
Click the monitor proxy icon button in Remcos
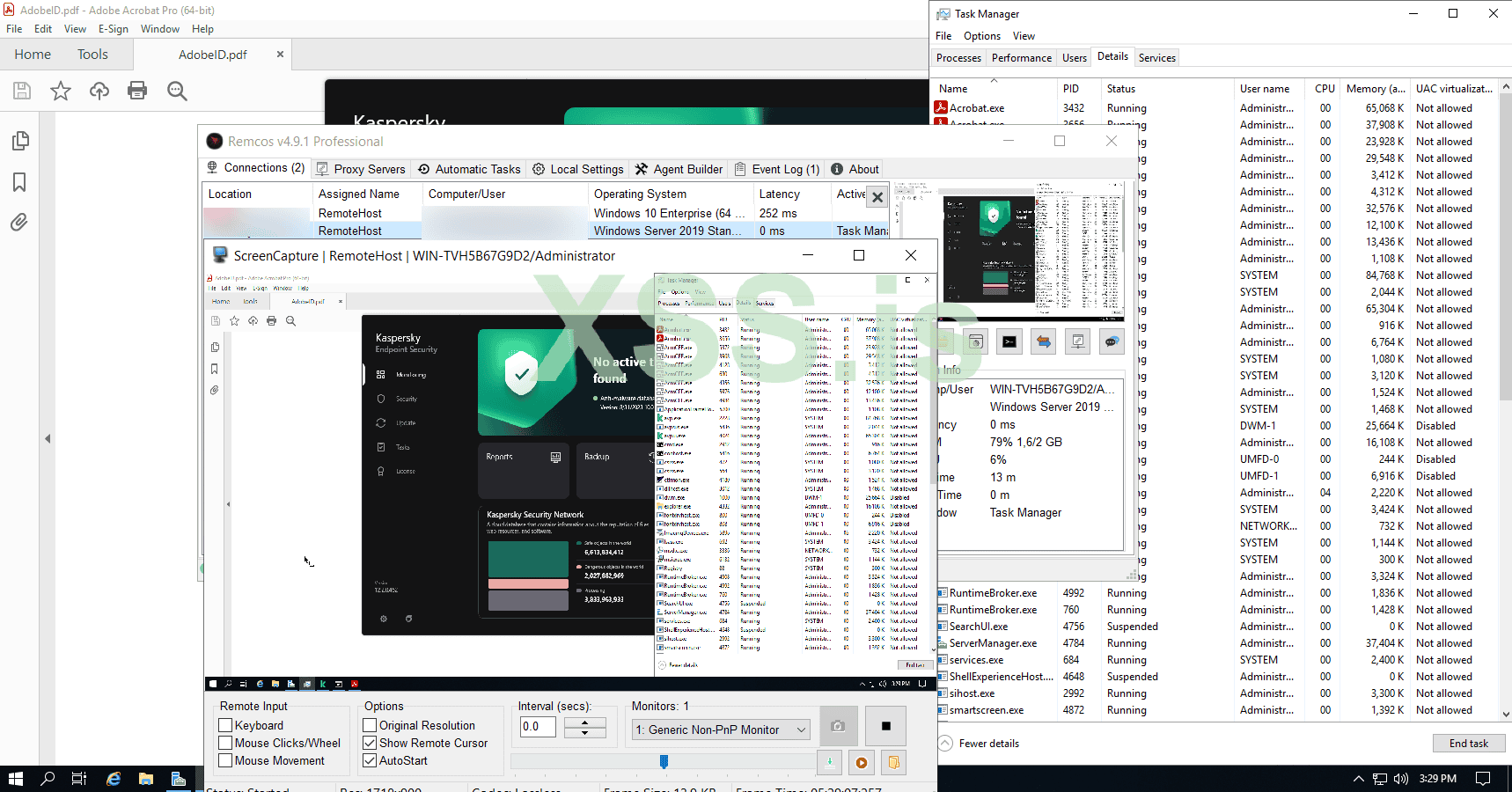(x=1078, y=341)
